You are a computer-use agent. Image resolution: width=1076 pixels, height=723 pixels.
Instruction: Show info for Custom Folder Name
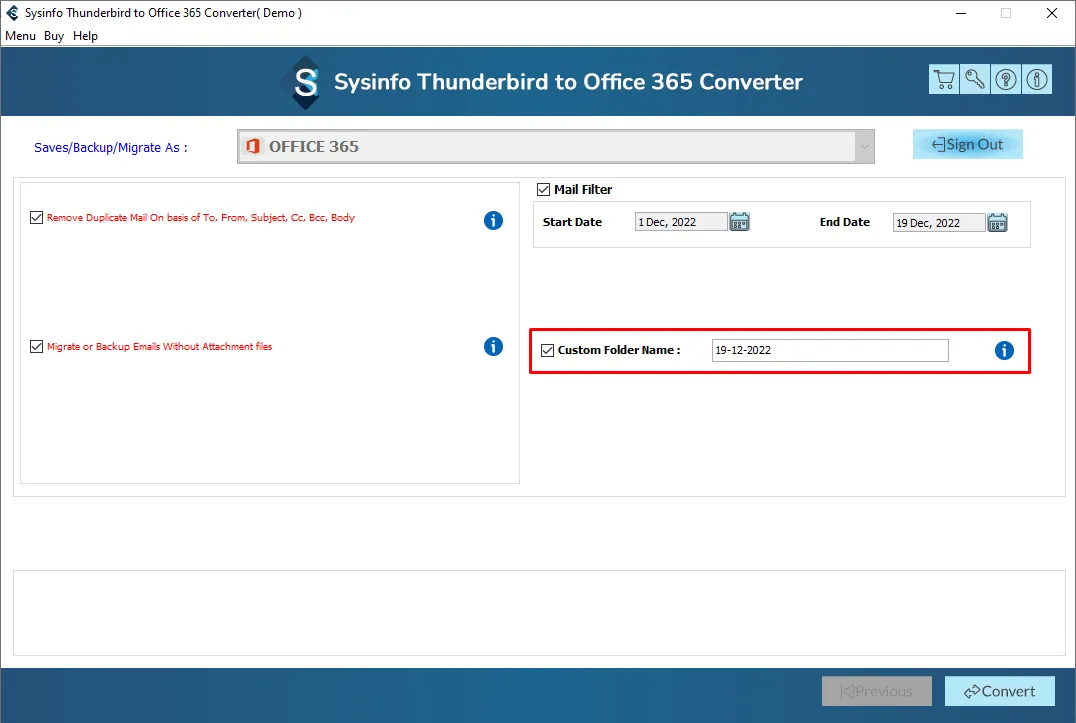point(1004,350)
